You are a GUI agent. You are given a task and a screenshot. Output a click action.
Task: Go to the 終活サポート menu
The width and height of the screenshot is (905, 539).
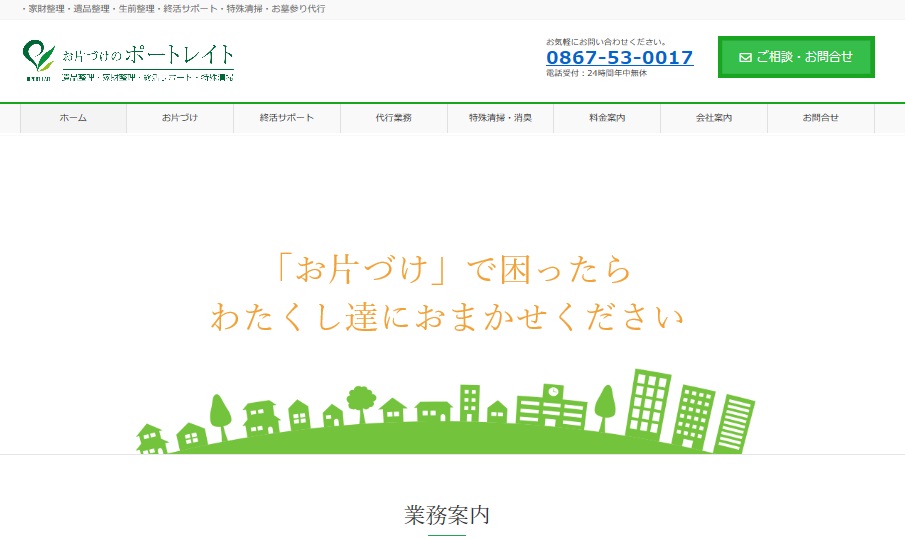coord(287,118)
